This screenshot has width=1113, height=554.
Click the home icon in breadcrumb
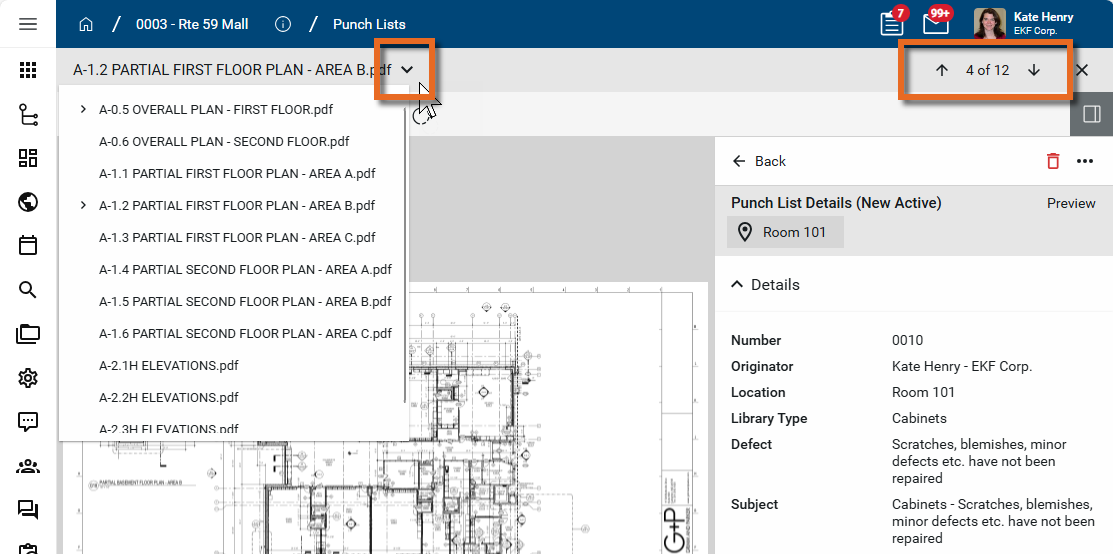[x=86, y=24]
